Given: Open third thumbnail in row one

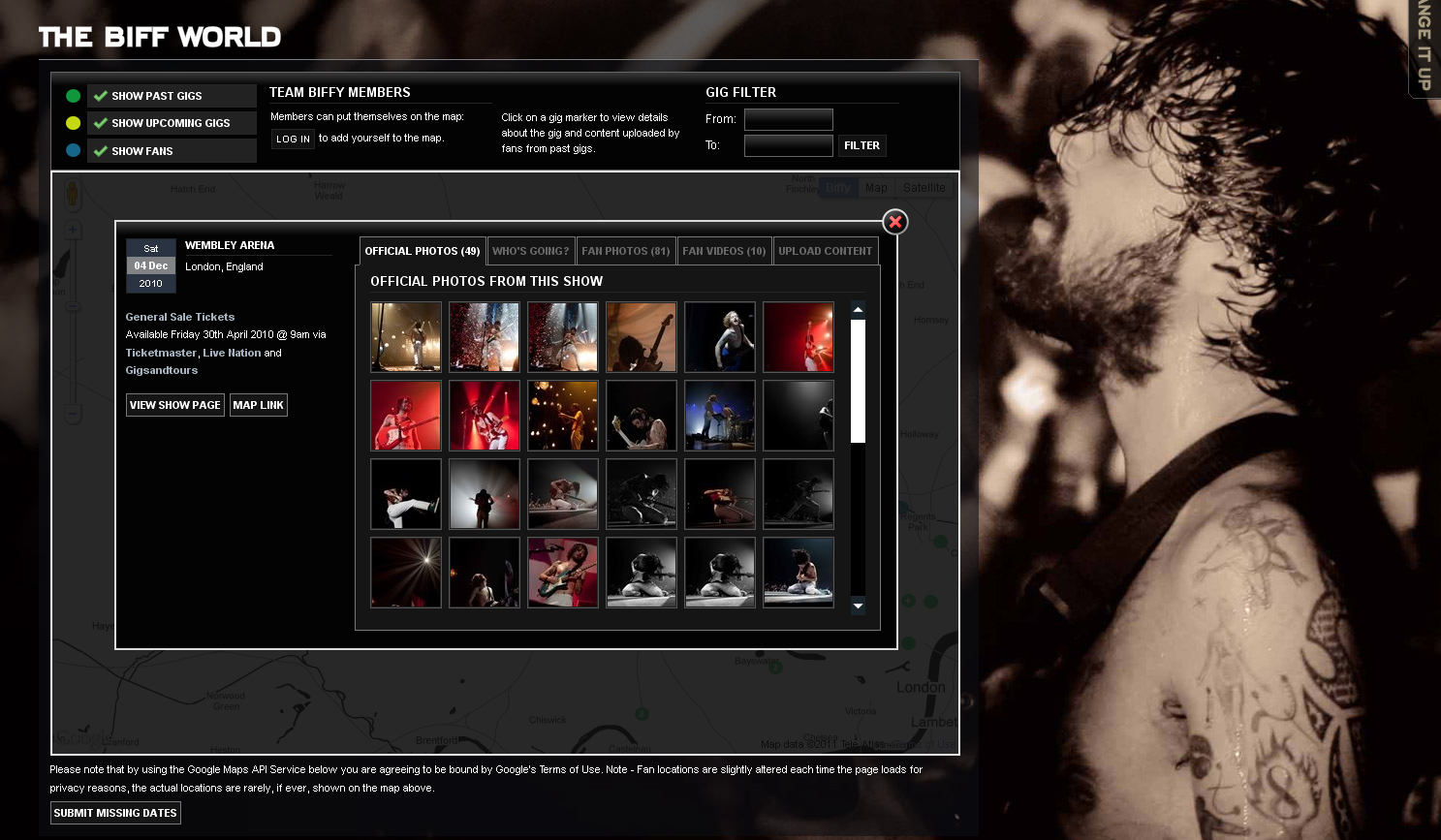Looking at the screenshot, I should tap(563, 337).
